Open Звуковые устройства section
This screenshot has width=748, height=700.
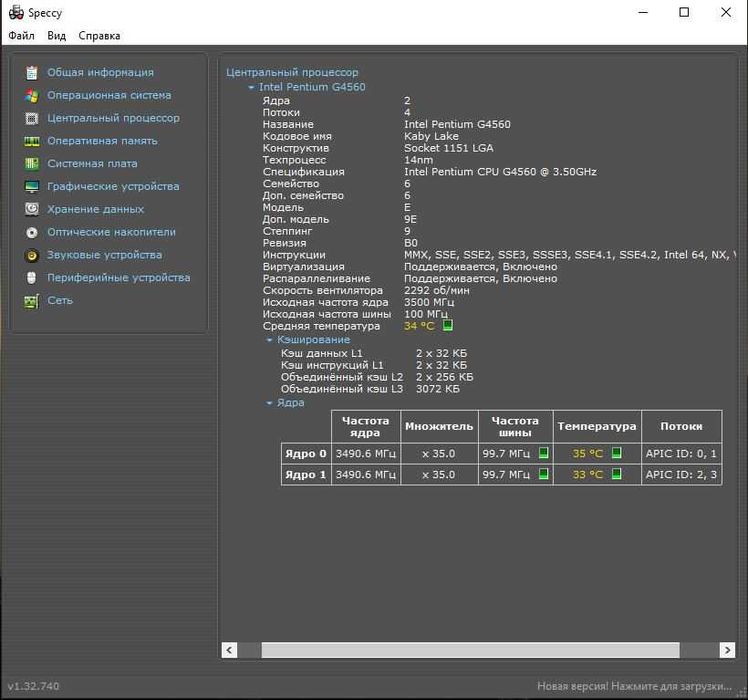click(x=104, y=255)
